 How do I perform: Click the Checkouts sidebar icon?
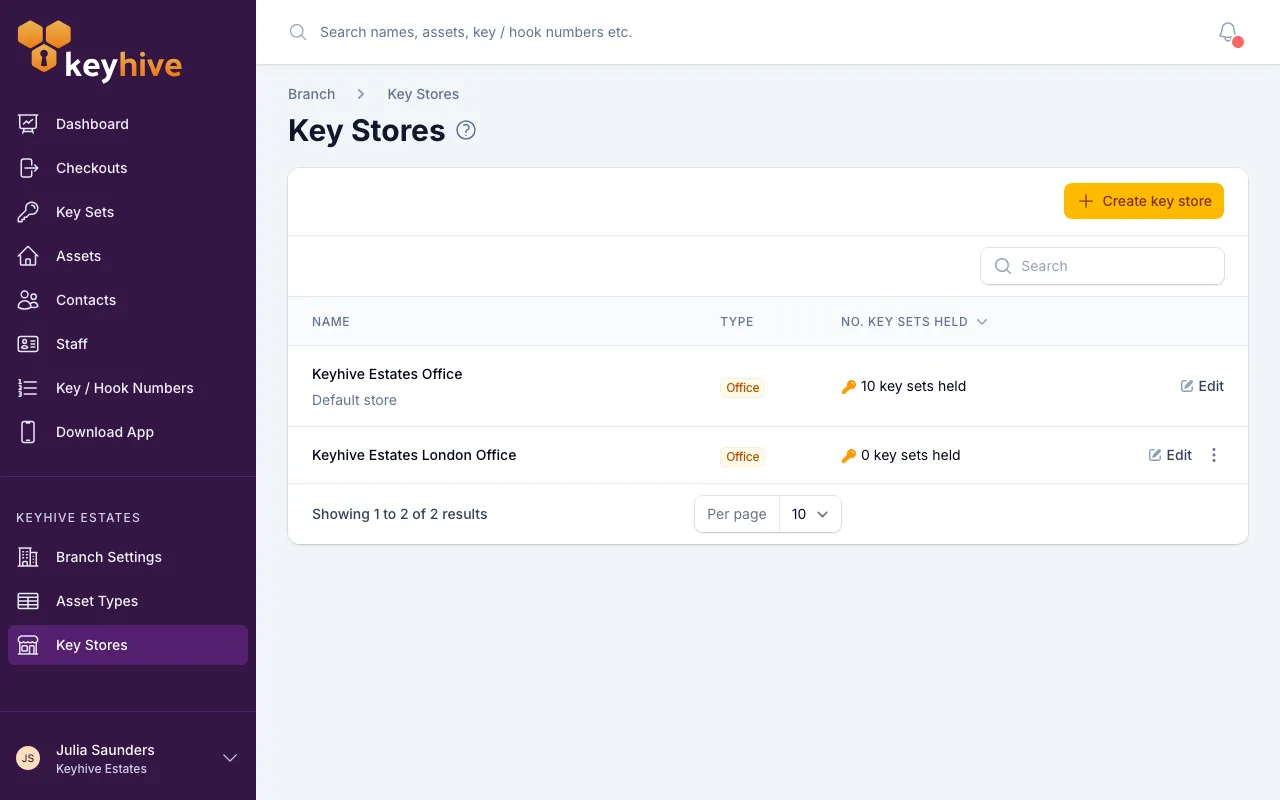(28, 168)
